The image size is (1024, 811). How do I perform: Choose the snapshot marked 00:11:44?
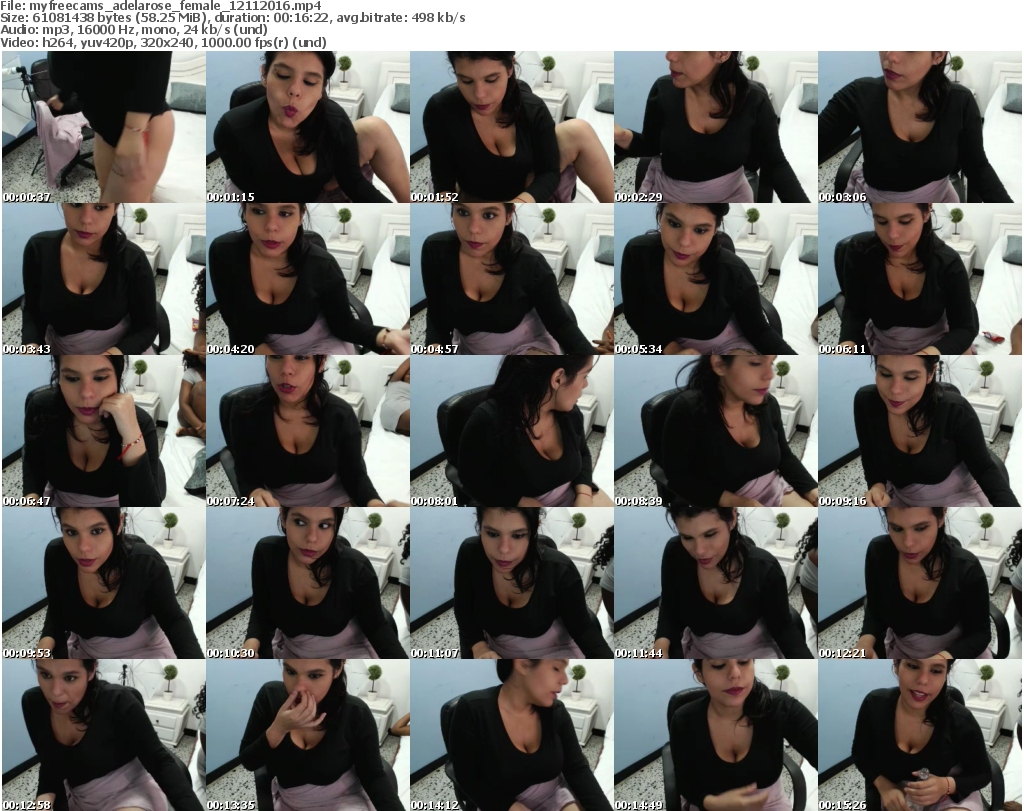(x=715, y=583)
